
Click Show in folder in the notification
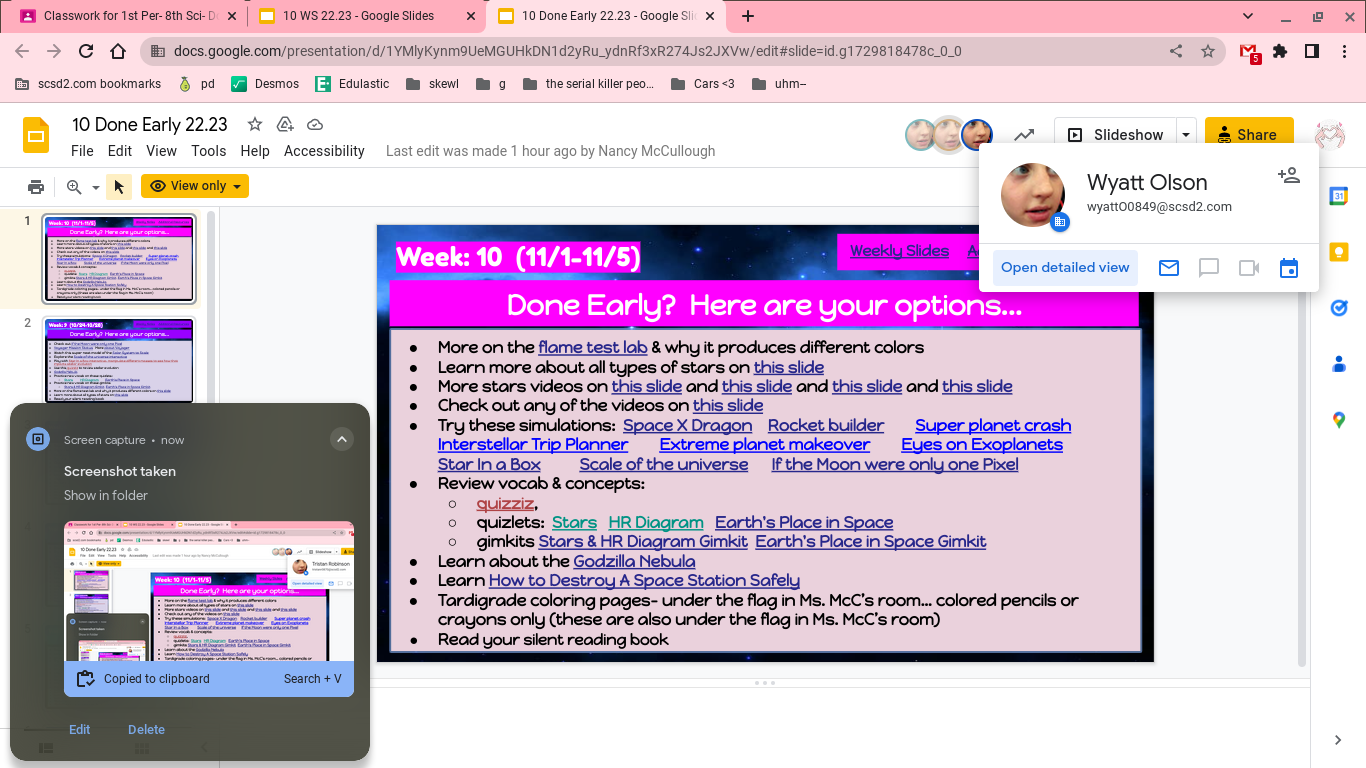[106, 495]
